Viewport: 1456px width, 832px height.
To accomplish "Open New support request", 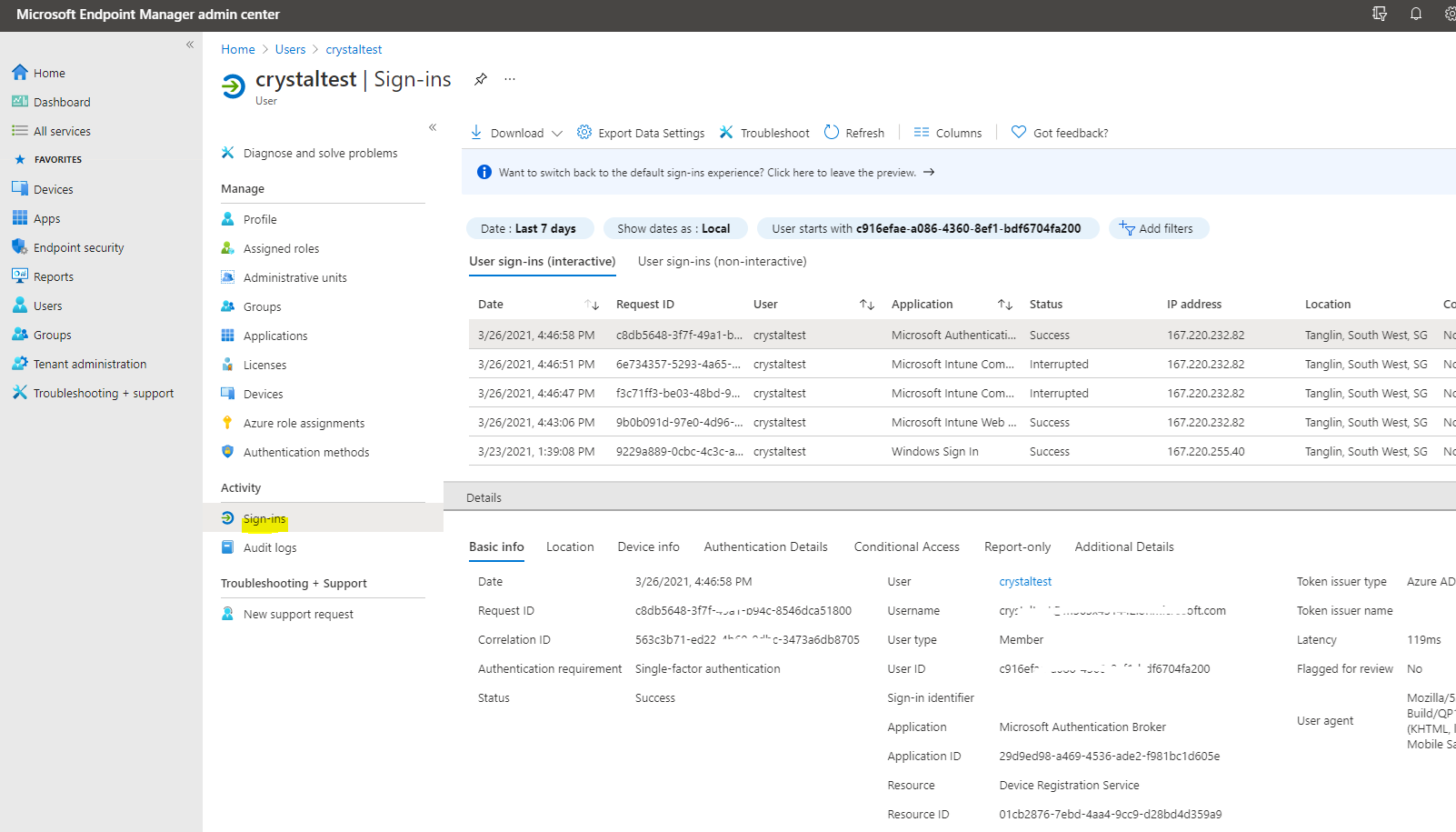I will pos(298,614).
